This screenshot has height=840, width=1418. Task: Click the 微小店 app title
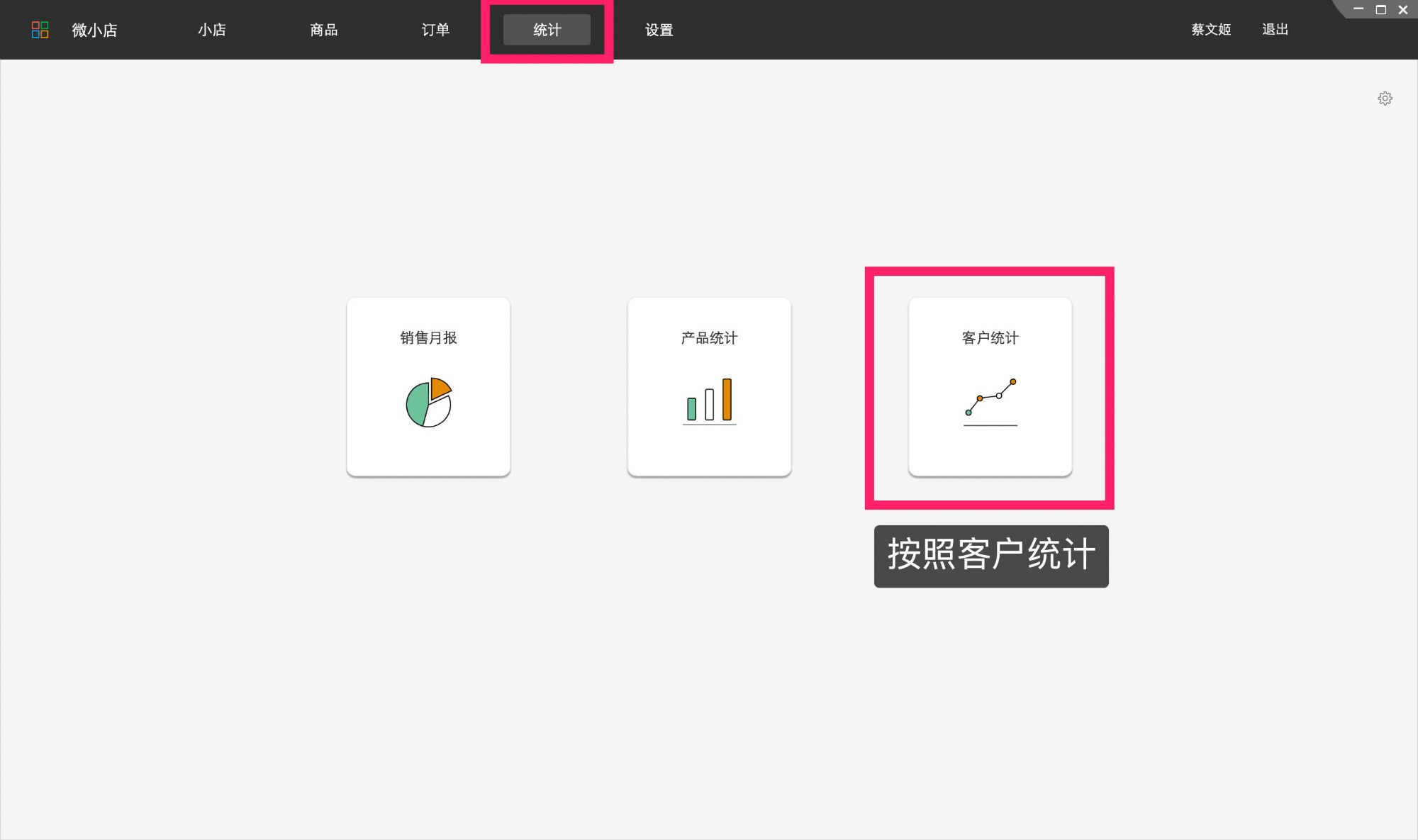coord(94,30)
